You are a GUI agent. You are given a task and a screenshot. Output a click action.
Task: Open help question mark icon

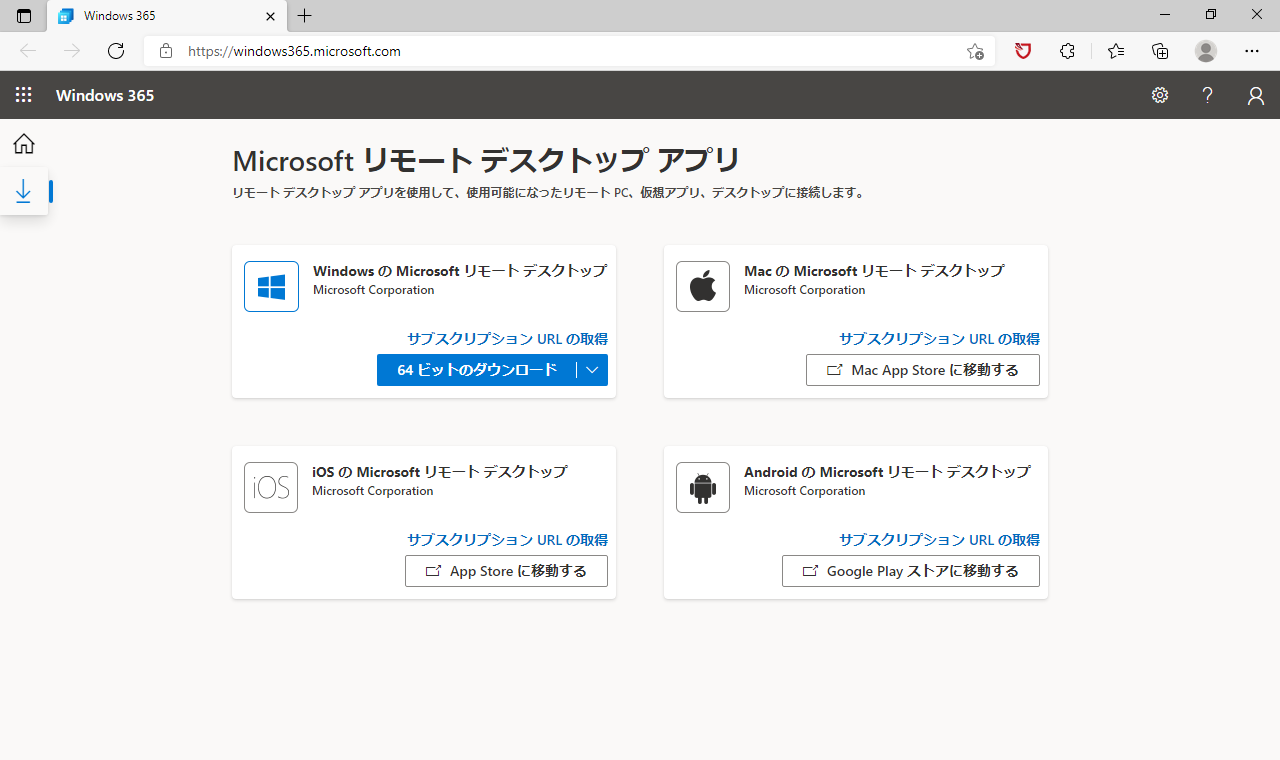[x=1208, y=95]
